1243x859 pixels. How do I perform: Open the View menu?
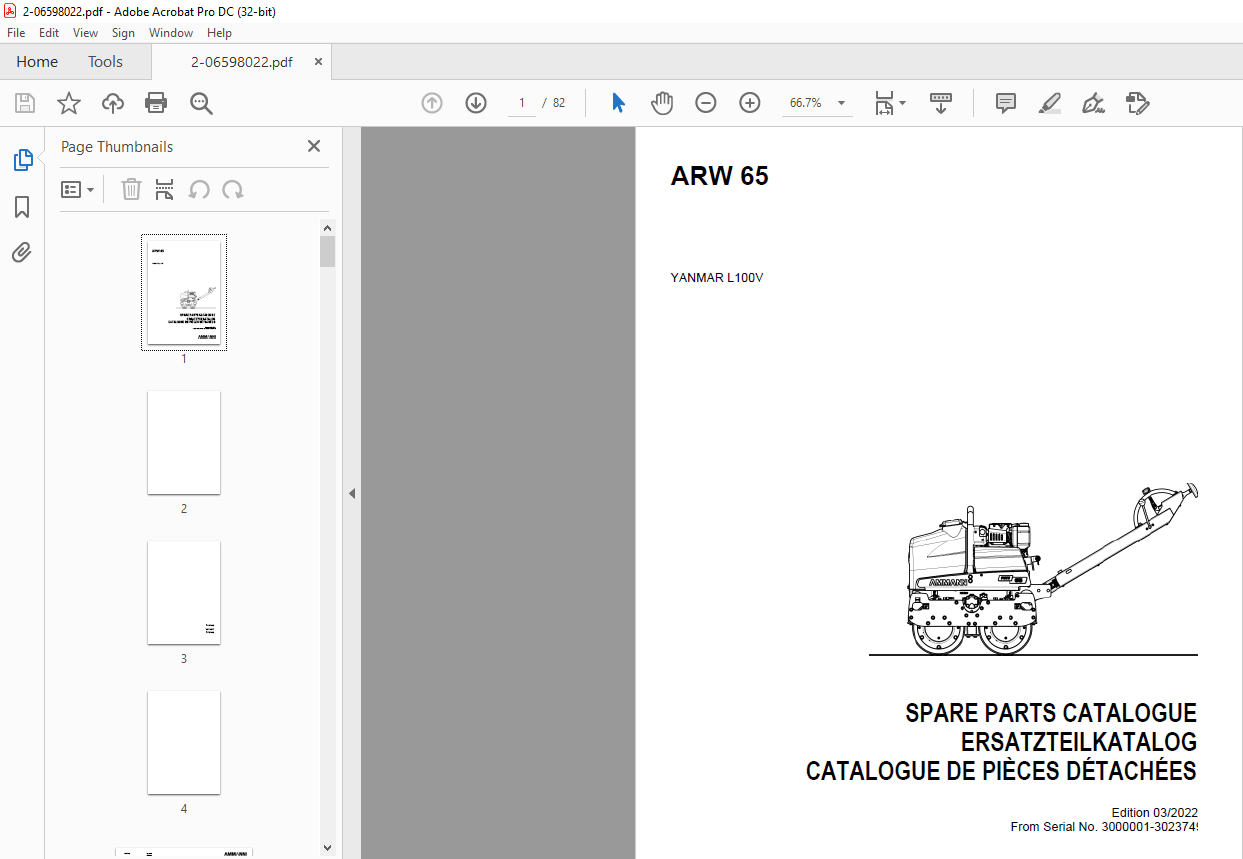point(86,33)
